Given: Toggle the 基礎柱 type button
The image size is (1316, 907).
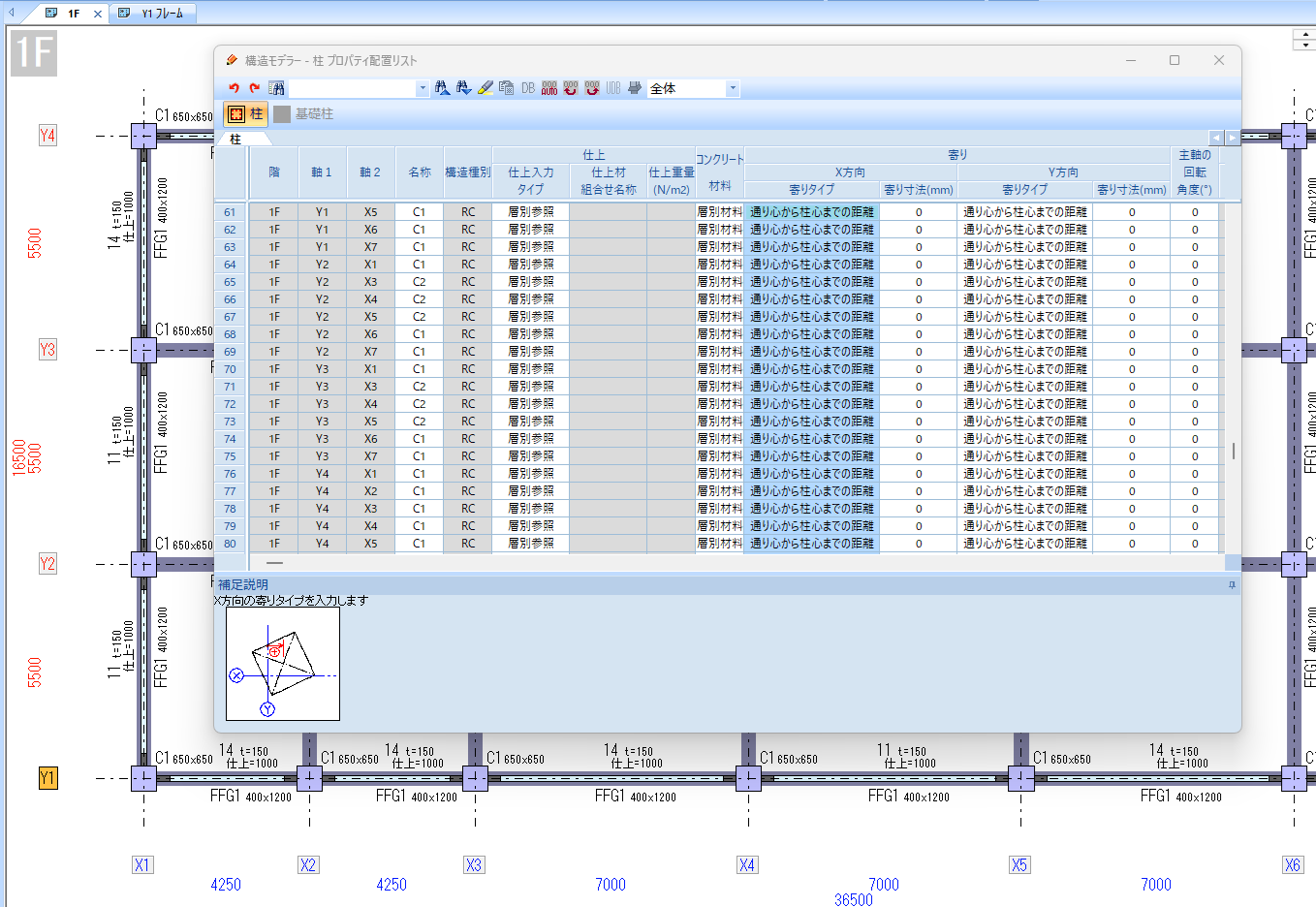Looking at the screenshot, I should pos(303,114).
